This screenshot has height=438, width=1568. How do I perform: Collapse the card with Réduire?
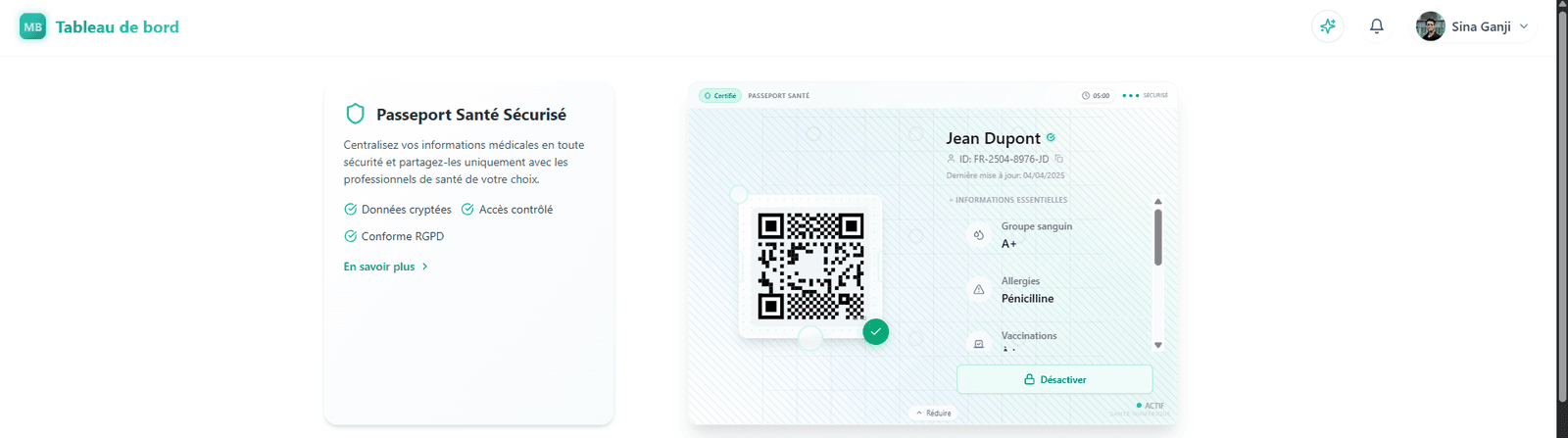pyautogui.click(x=934, y=414)
